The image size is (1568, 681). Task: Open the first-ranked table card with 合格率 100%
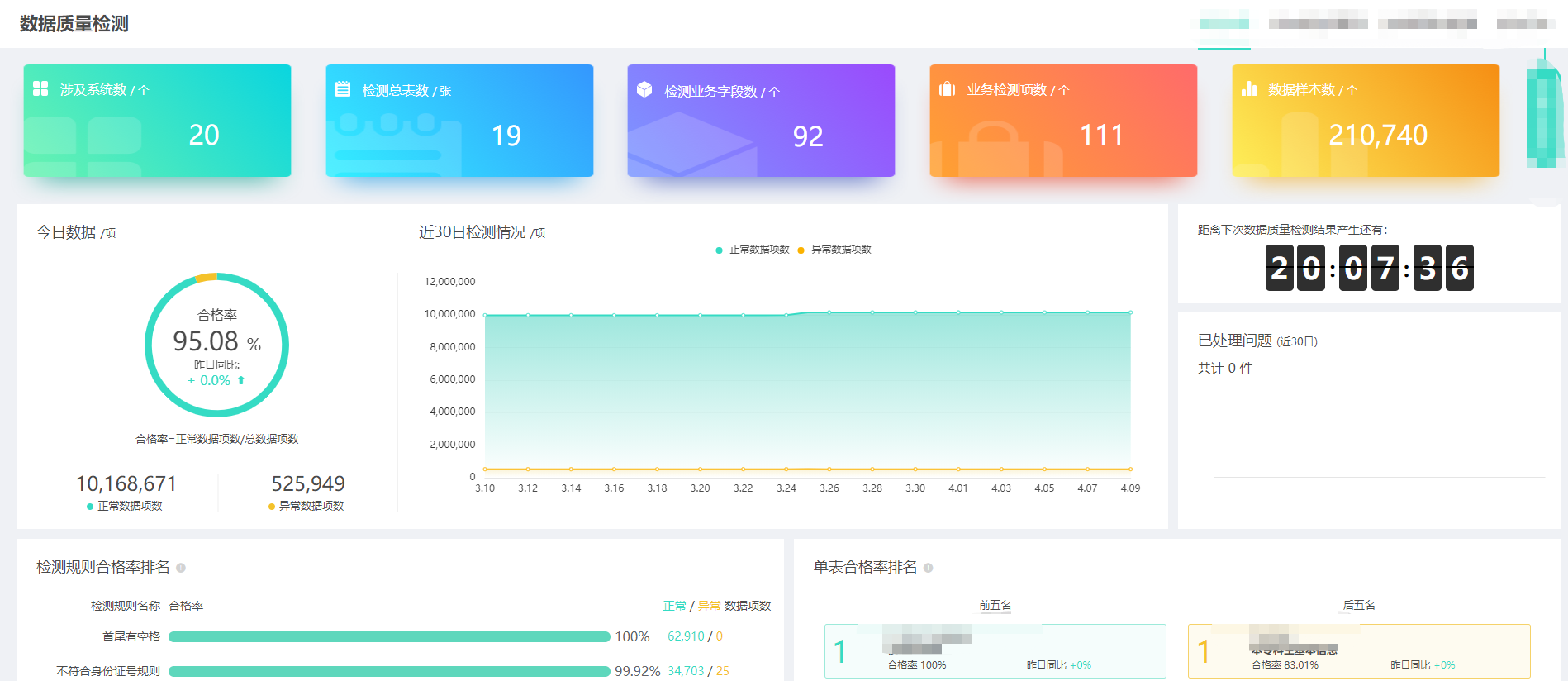coord(995,651)
